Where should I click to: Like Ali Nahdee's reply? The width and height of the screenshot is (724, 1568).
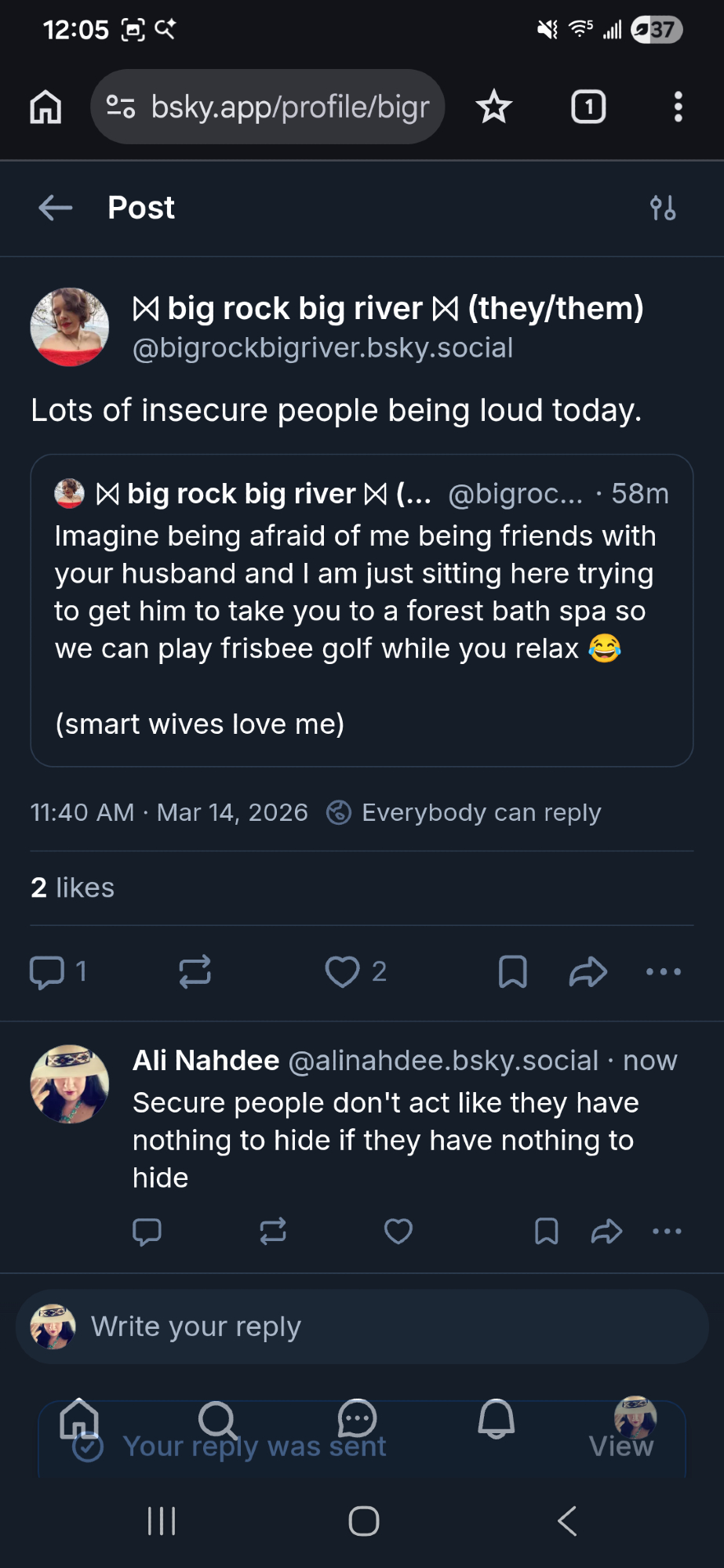point(398,1232)
